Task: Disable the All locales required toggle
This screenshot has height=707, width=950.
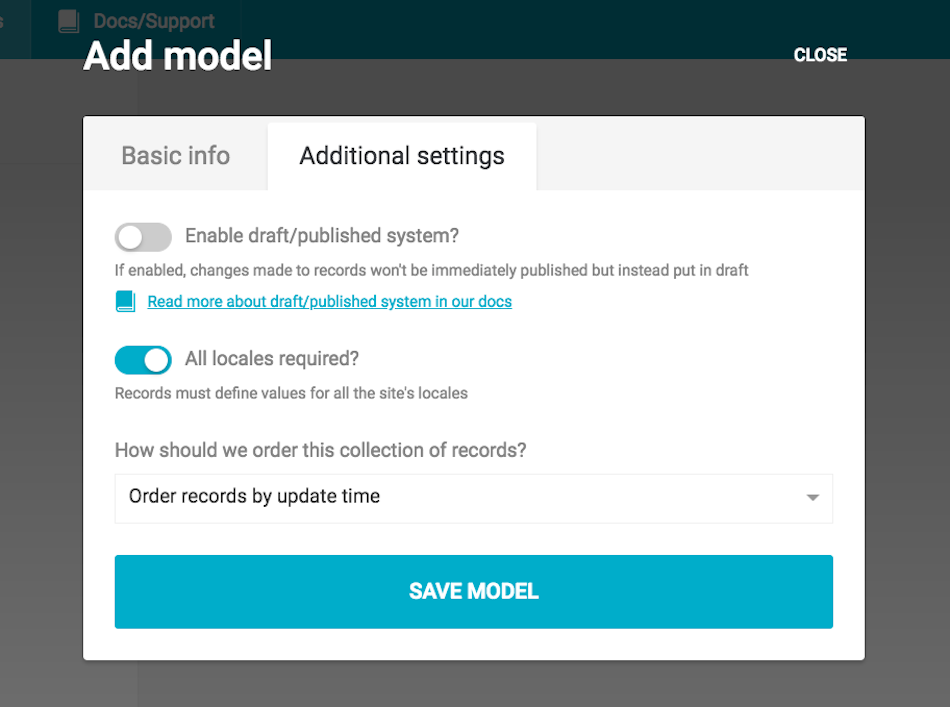Action: tap(143, 360)
